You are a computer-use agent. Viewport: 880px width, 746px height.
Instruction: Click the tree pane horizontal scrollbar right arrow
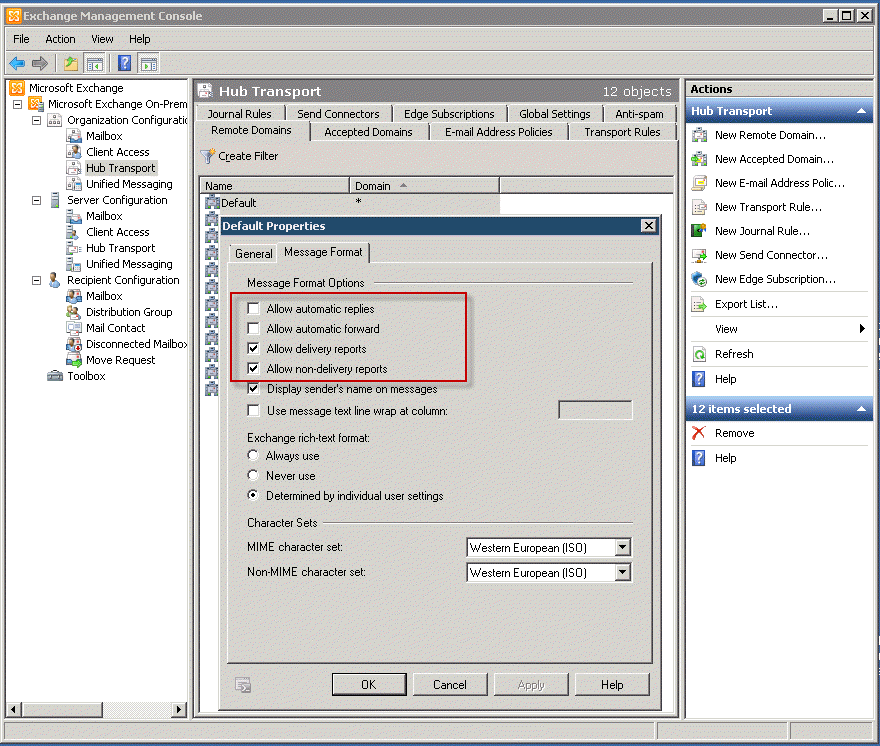tap(178, 710)
